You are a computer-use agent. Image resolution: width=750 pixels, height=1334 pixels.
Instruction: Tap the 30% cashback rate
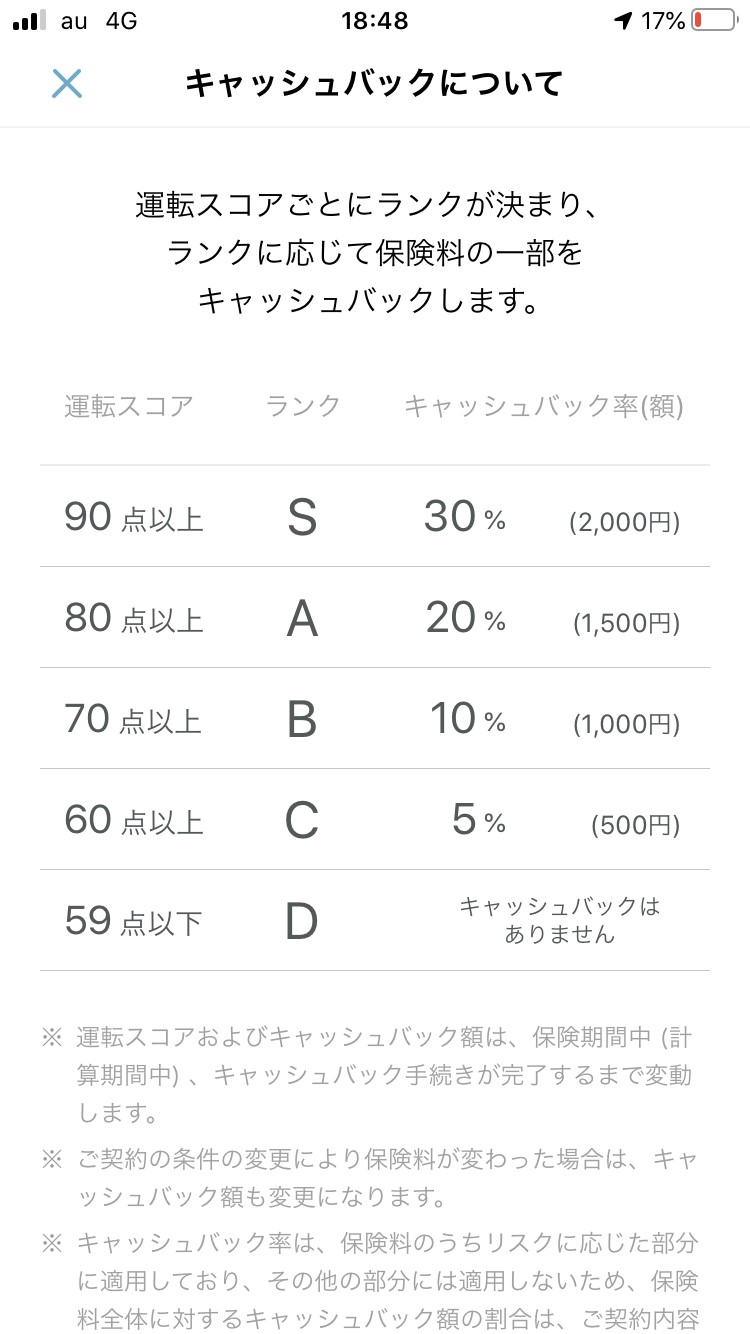464,517
